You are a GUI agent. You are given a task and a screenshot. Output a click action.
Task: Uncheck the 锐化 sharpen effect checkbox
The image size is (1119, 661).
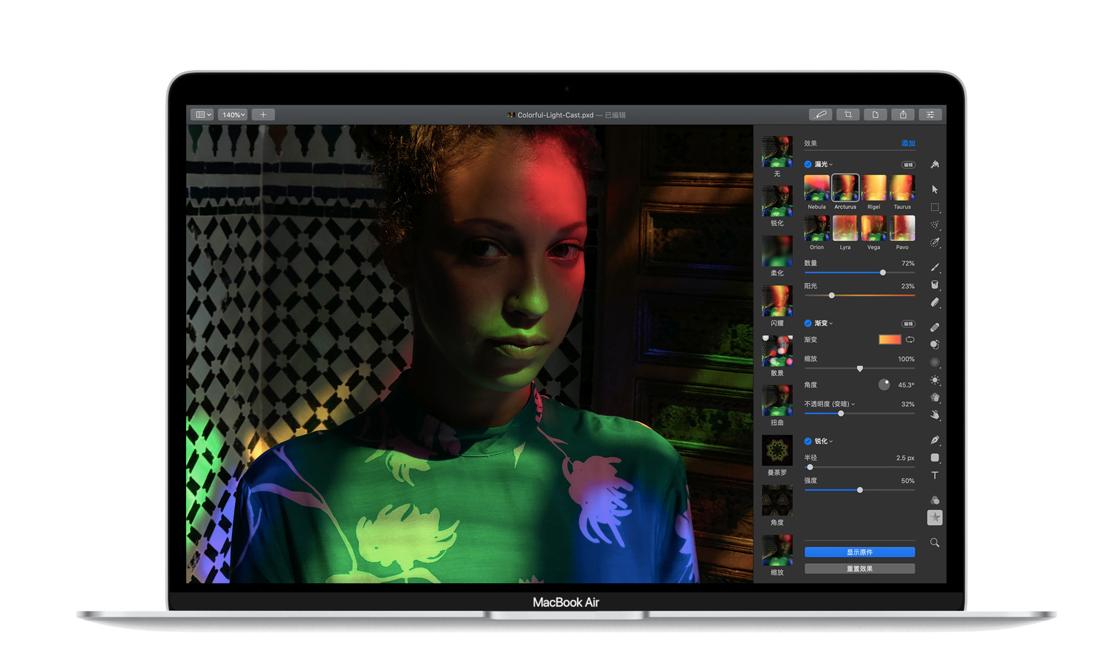coord(806,442)
